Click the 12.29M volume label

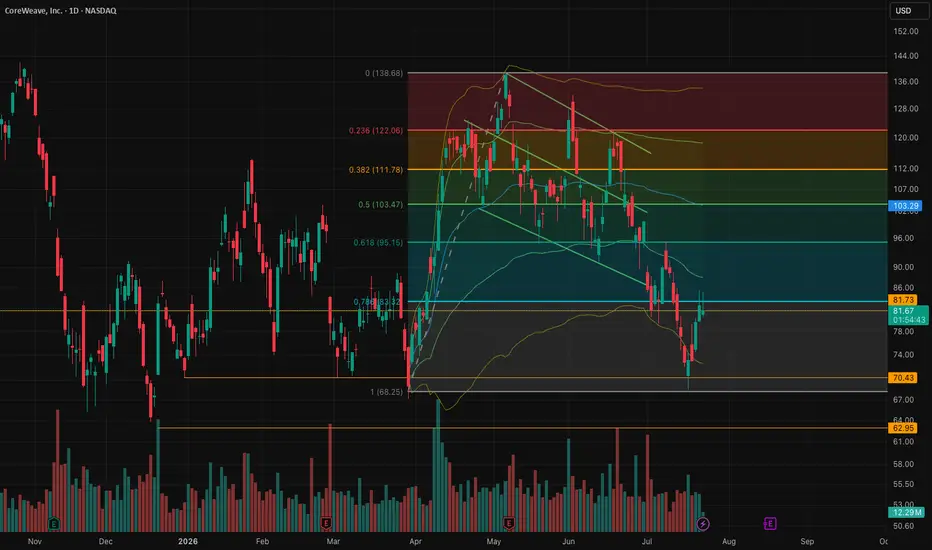coord(906,512)
